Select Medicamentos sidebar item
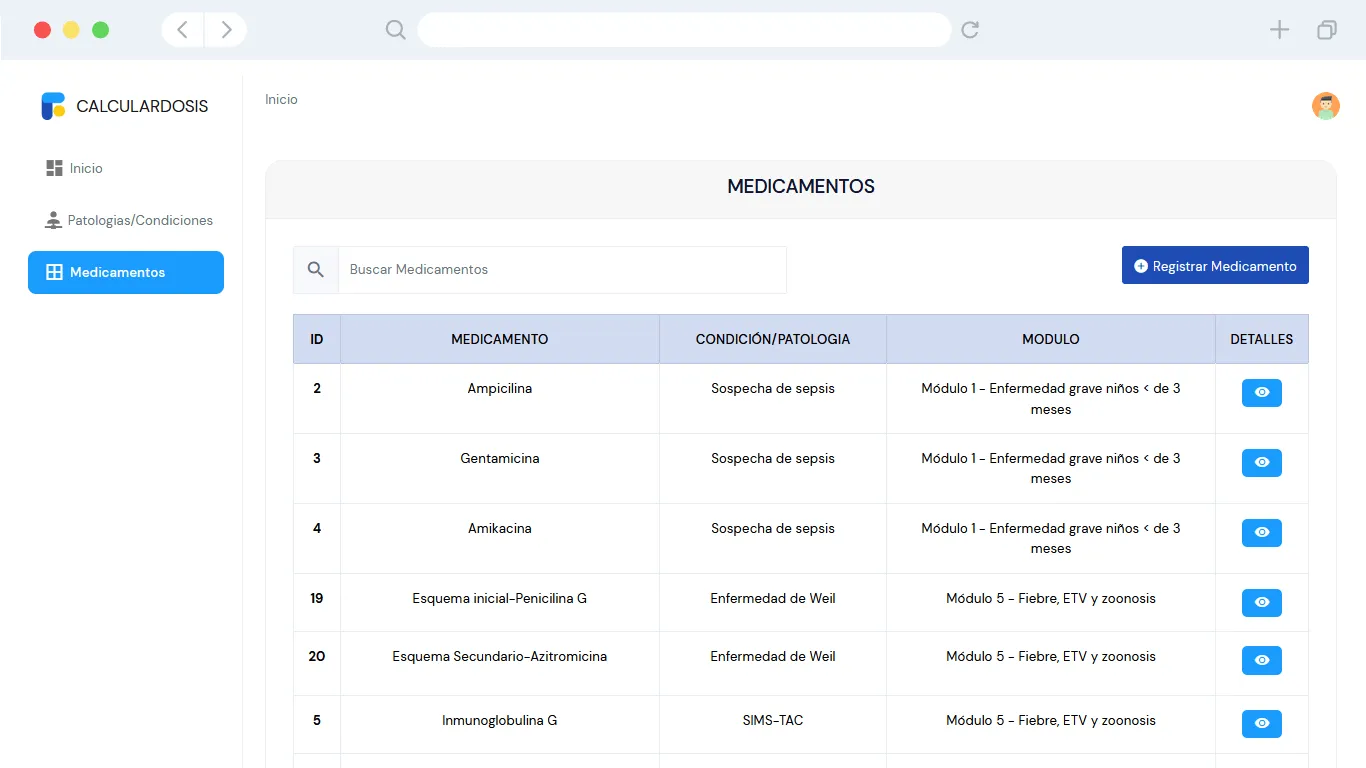Screen dimensions: 1366x768 (126, 272)
